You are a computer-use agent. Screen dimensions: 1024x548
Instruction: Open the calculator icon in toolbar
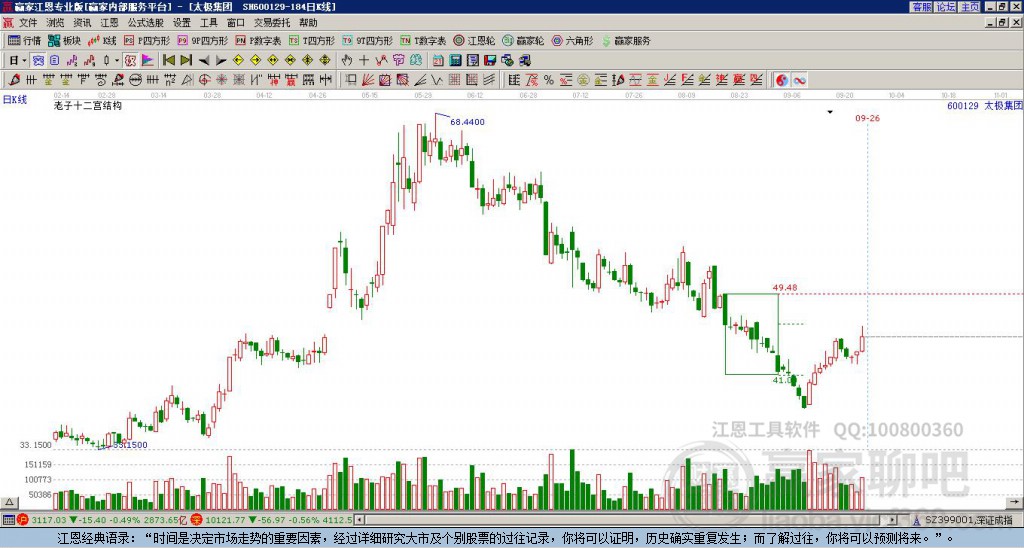point(456,61)
